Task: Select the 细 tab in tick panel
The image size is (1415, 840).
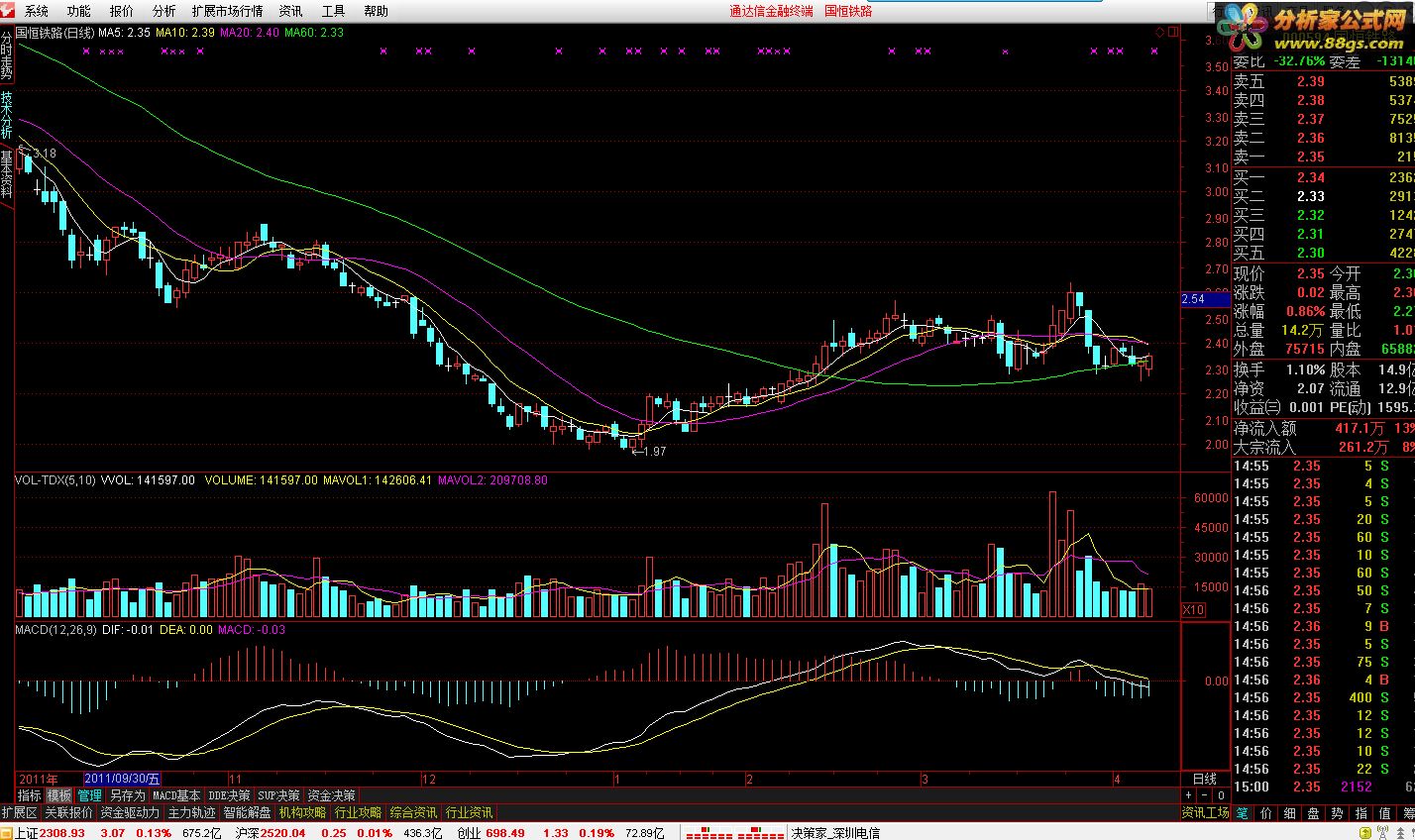Action: [1290, 812]
